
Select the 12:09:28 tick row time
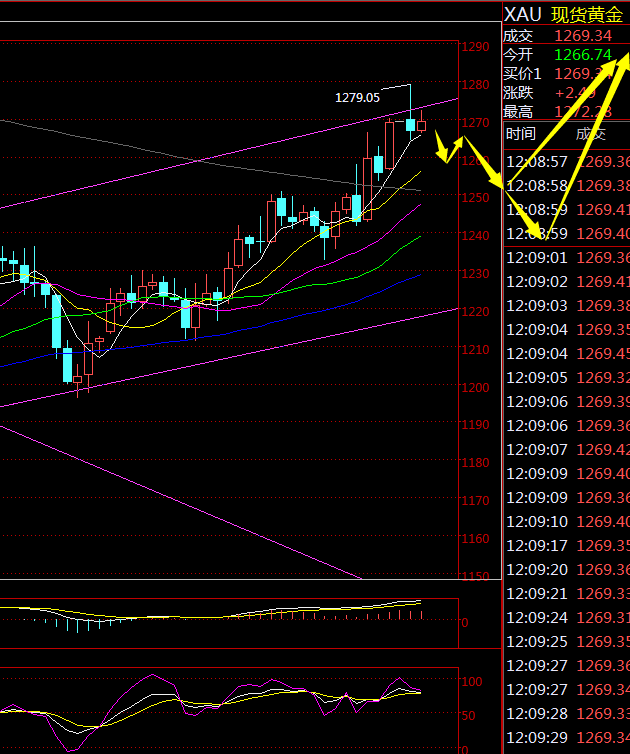coord(537,713)
